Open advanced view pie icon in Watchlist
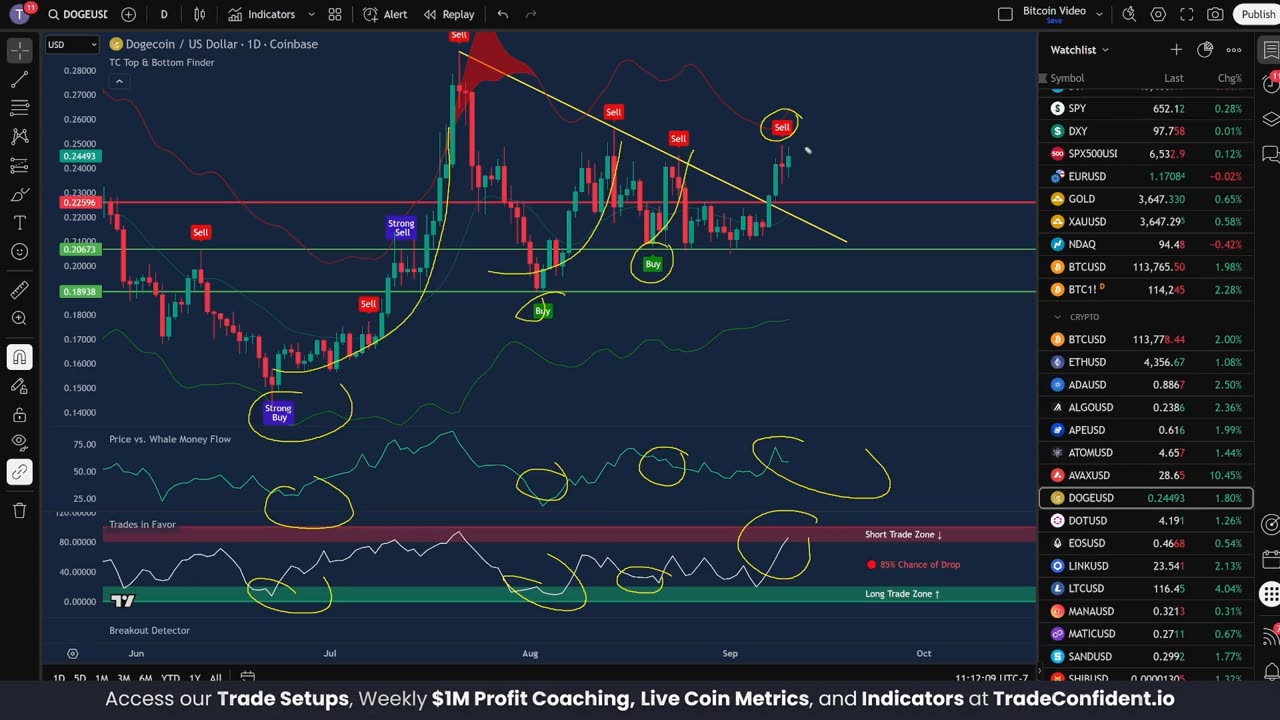1280x720 pixels. click(x=1205, y=49)
